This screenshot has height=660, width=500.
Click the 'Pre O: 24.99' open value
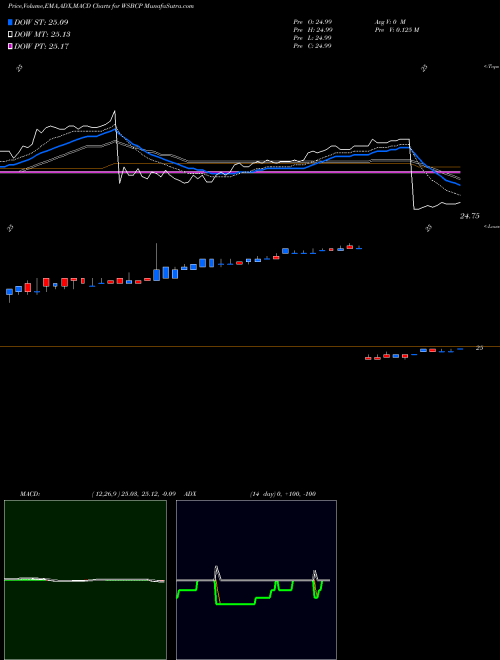[x=312, y=21]
